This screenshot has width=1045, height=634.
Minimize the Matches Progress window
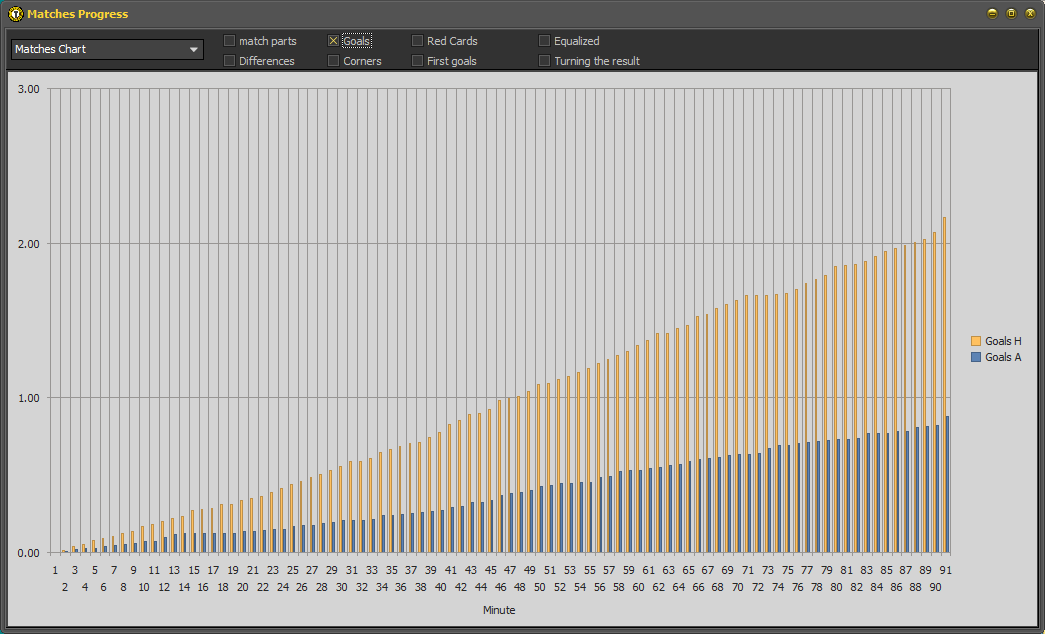point(992,14)
